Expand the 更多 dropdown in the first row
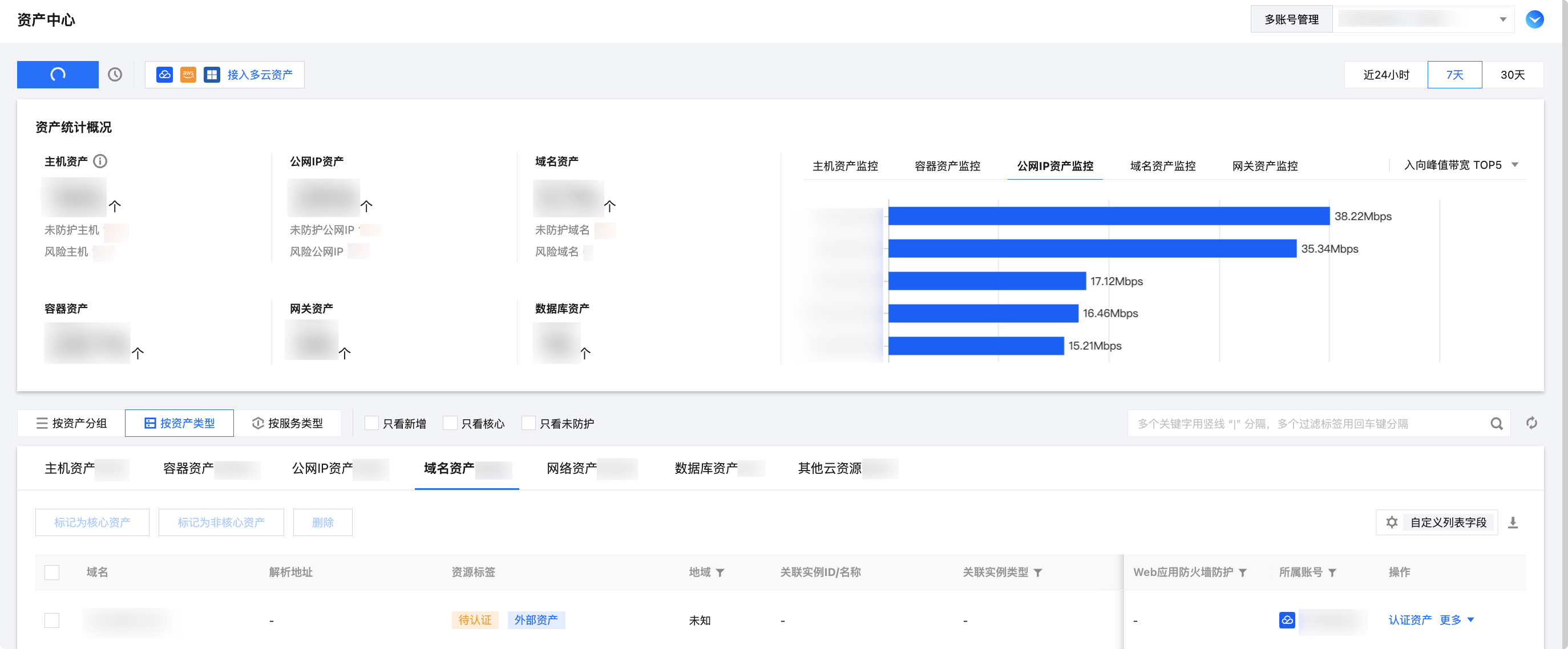 [1456, 620]
